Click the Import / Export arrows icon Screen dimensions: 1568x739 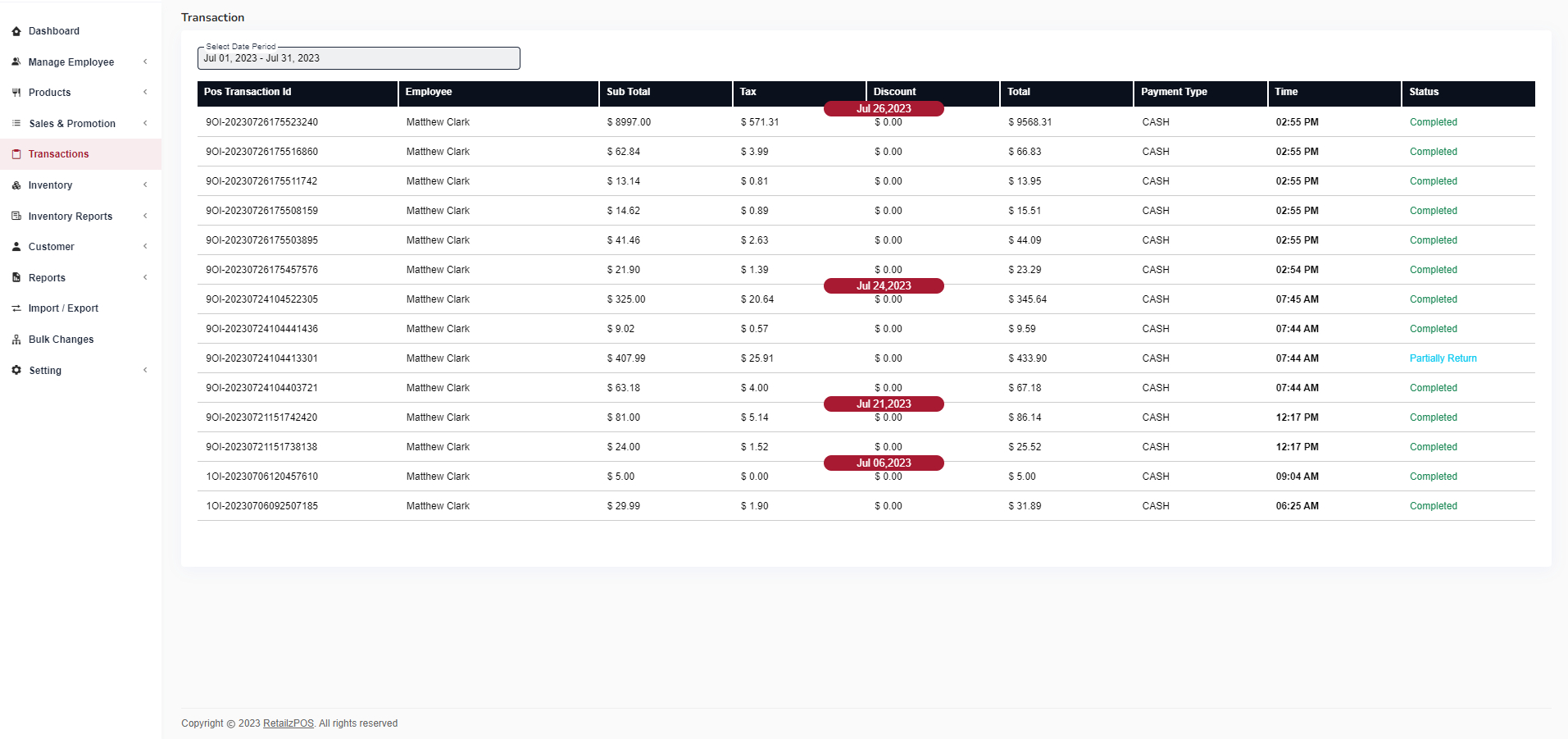16,308
